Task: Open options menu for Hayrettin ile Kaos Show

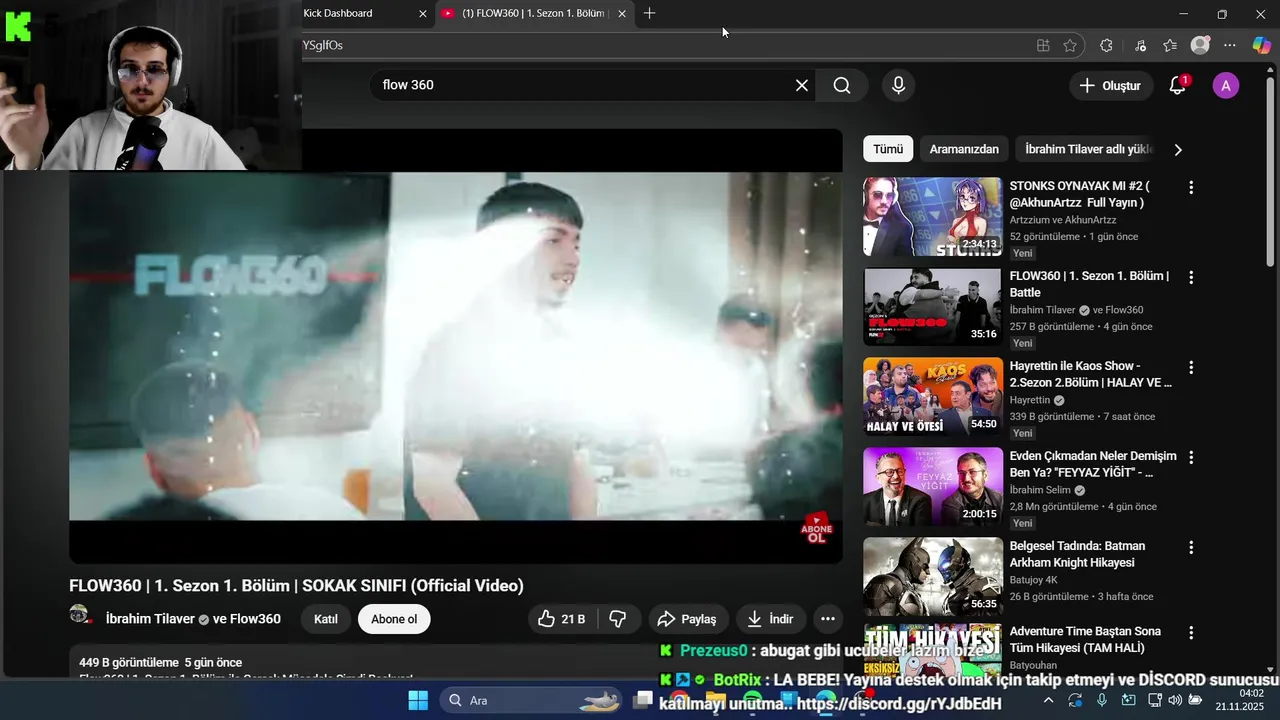Action: [x=1190, y=367]
